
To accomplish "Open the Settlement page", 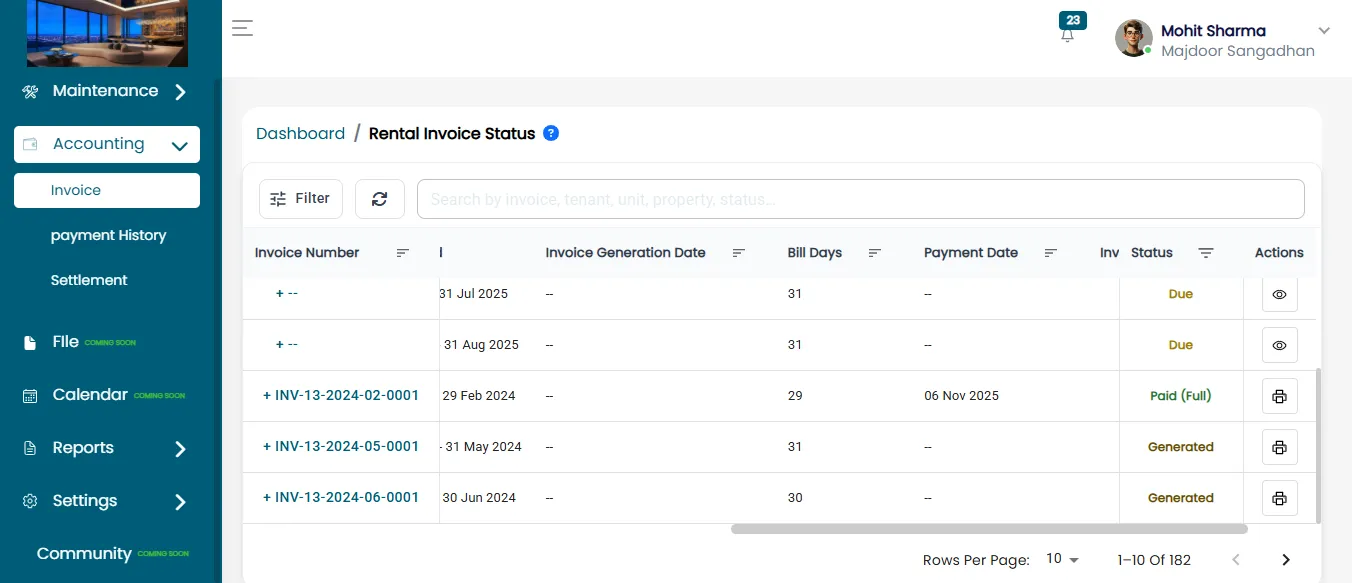I will click(x=89, y=280).
